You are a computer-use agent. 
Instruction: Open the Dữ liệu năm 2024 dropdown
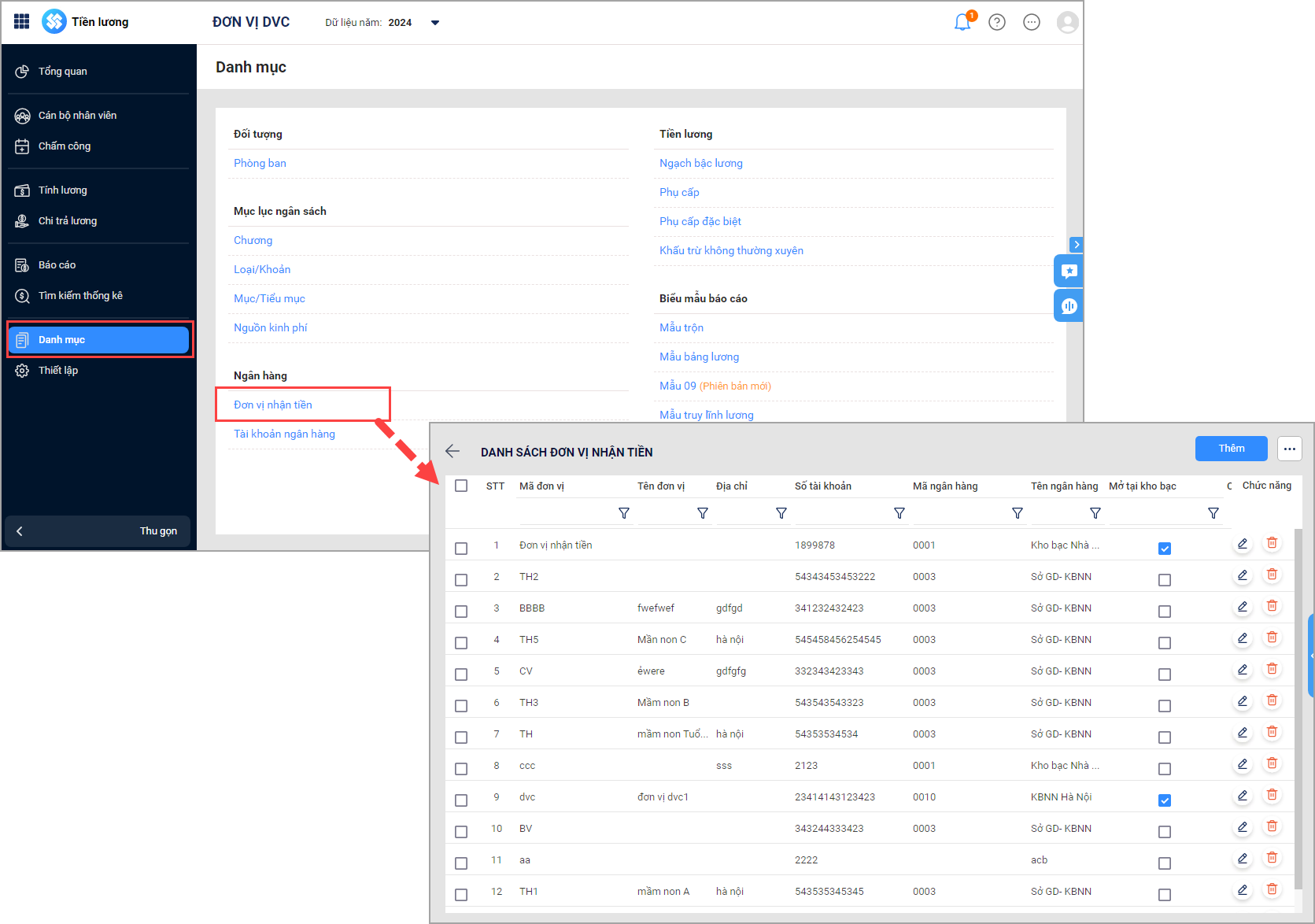click(x=435, y=23)
